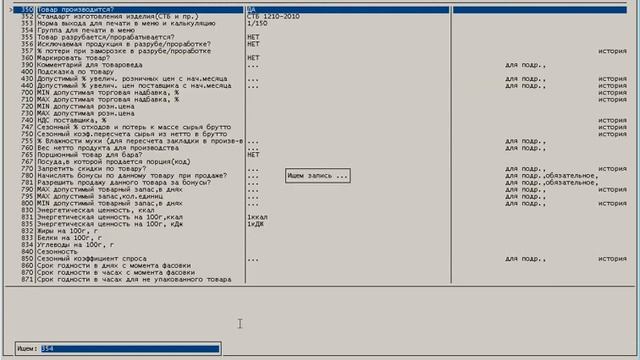Select row 871 'Срок годности в часах для не упакованного'
Viewport: 640px width, 360px height.
320,280
